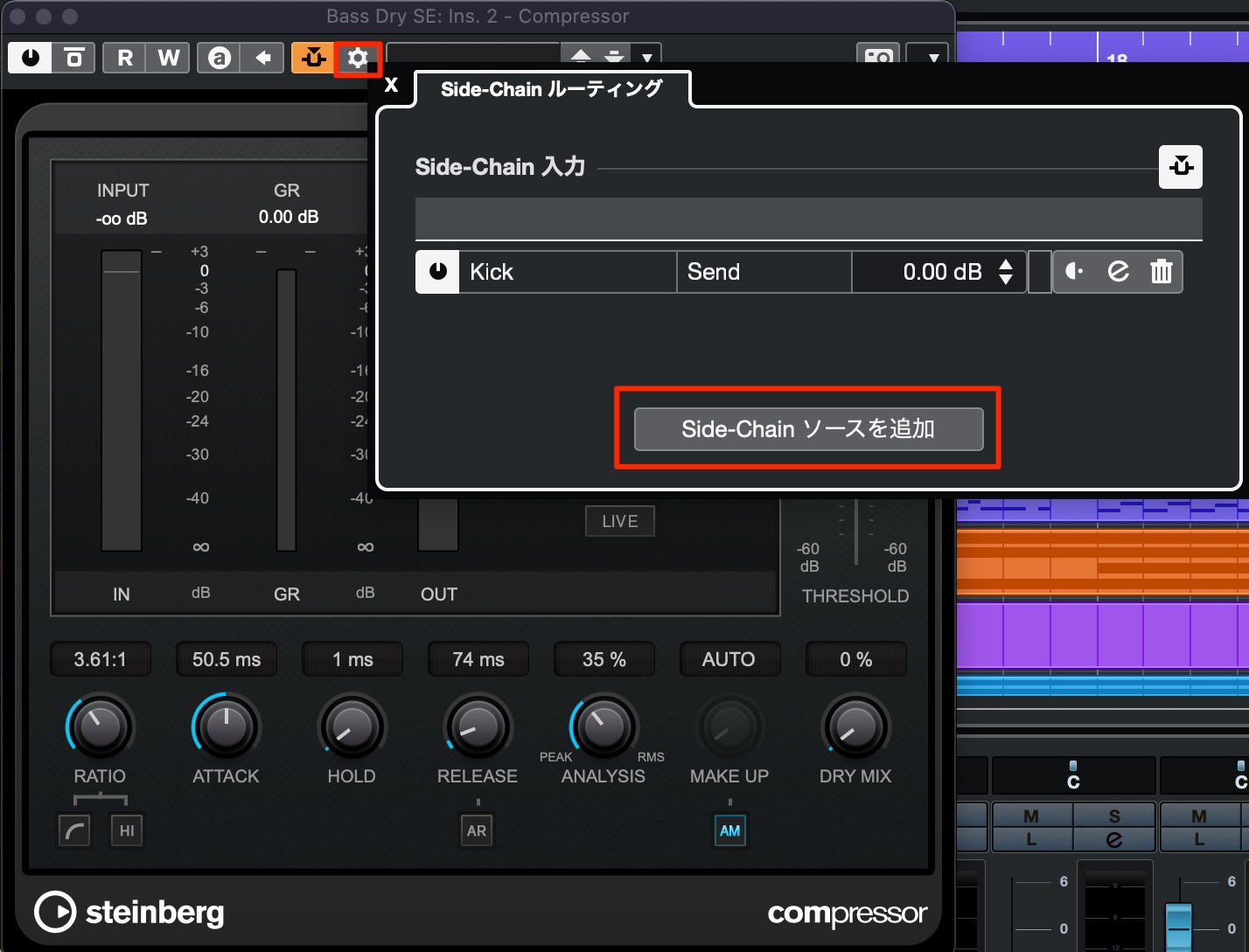Toggle AR auto release button
Viewport: 1249px width, 952px height.
[x=477, y=830]
